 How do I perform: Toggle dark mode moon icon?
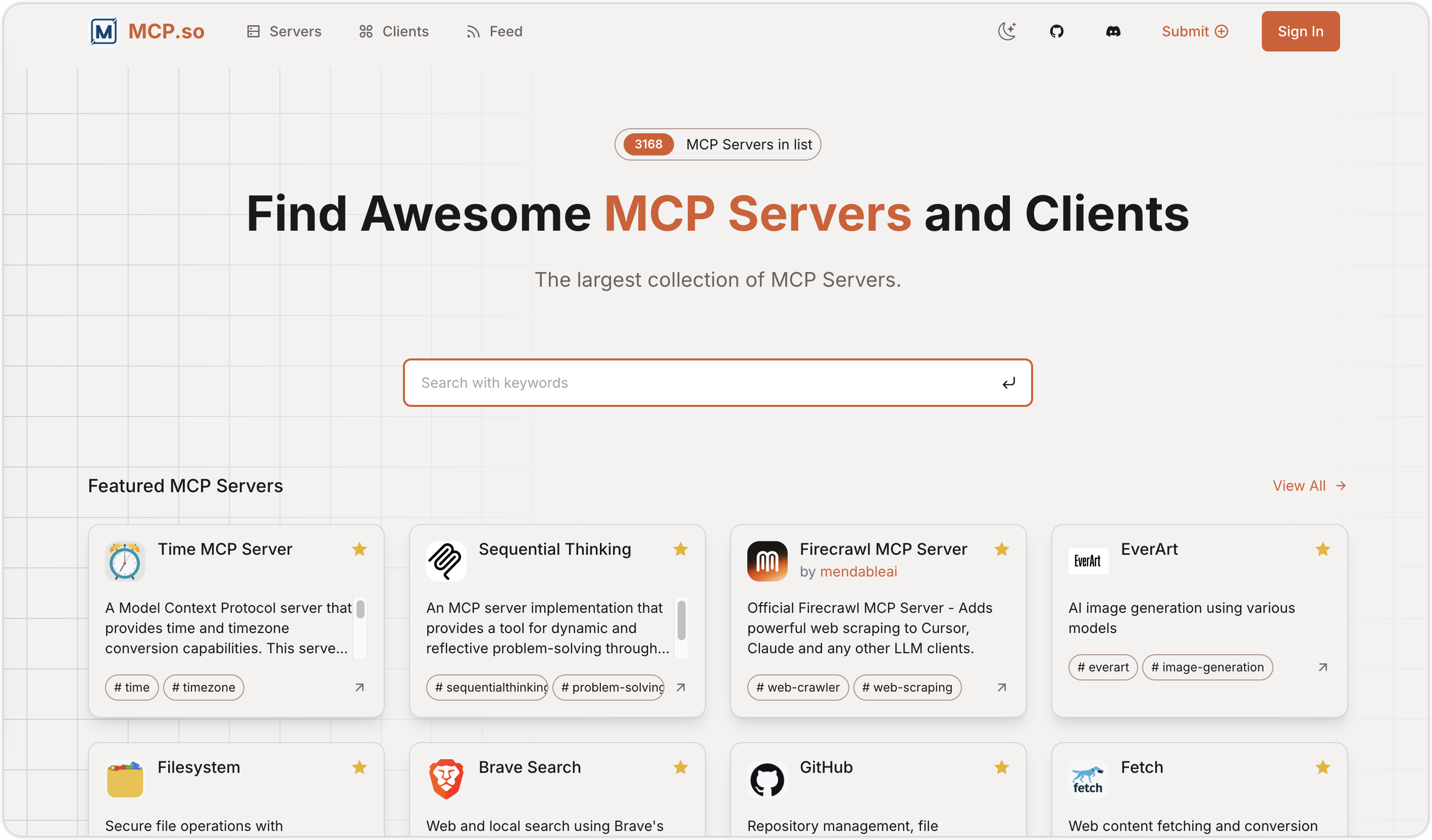coord(1007,31)
